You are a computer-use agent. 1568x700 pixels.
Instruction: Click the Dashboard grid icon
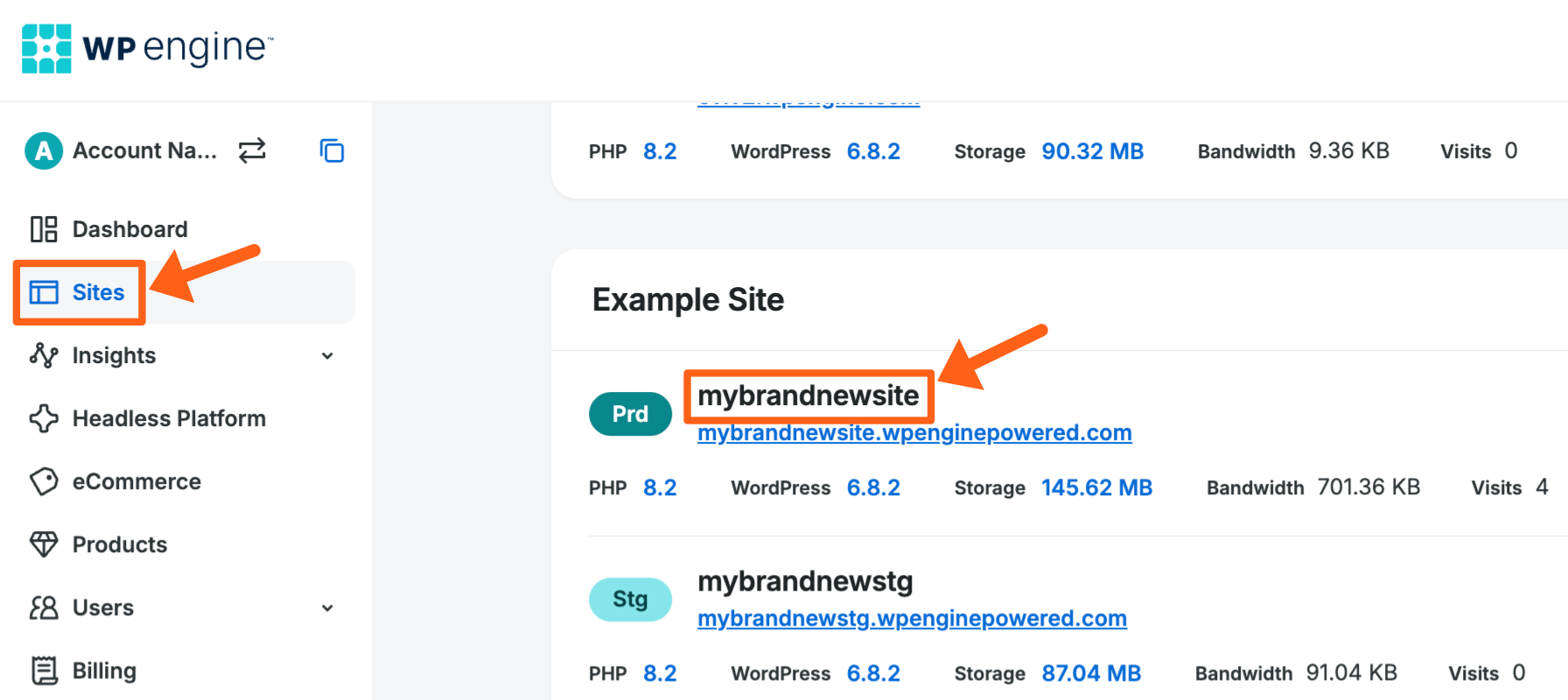44,229
